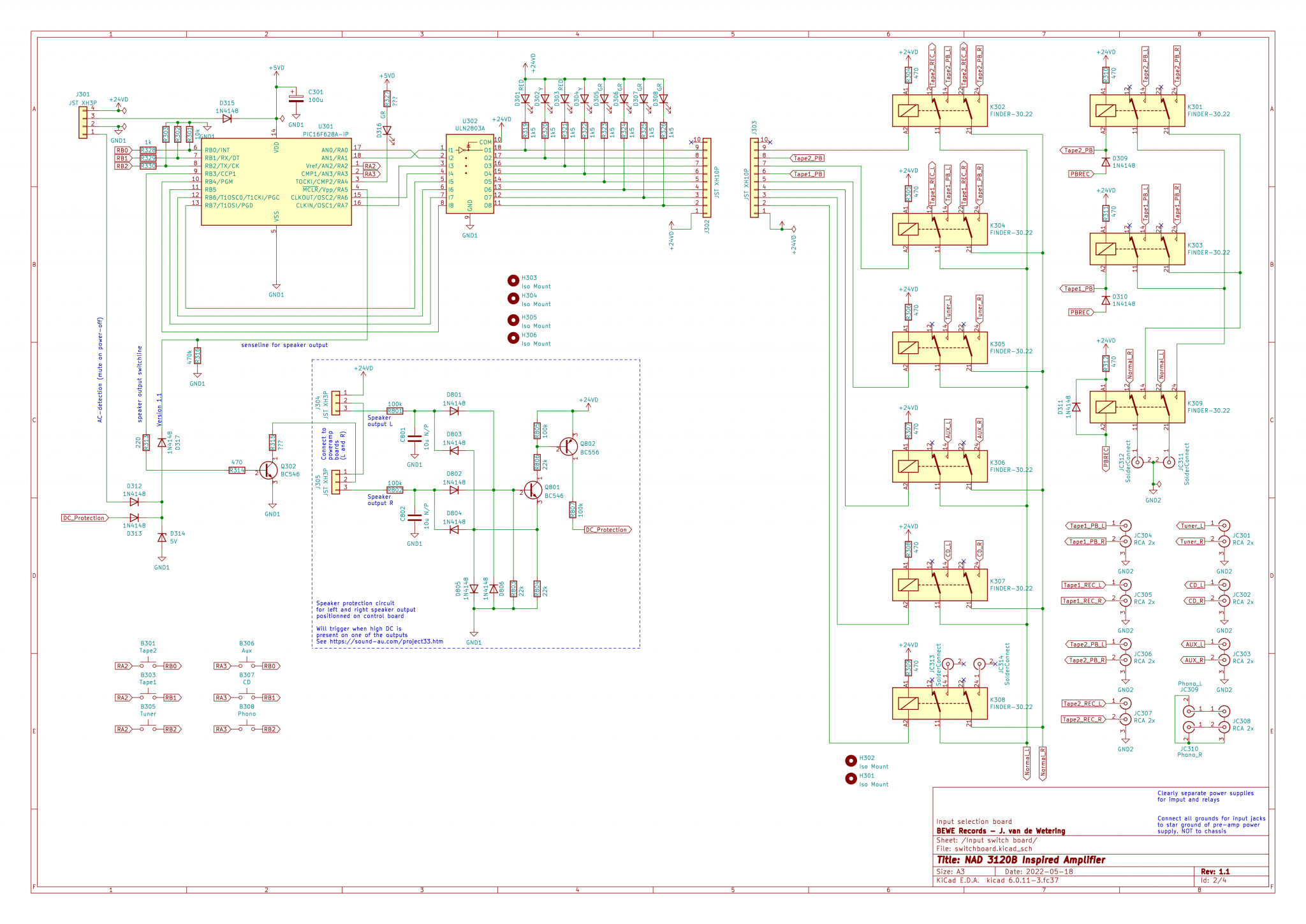Click connector J303 JST XH10P symbol
Image resolution: width=1306 pixels, height=924 pixels.
point(754,178)
